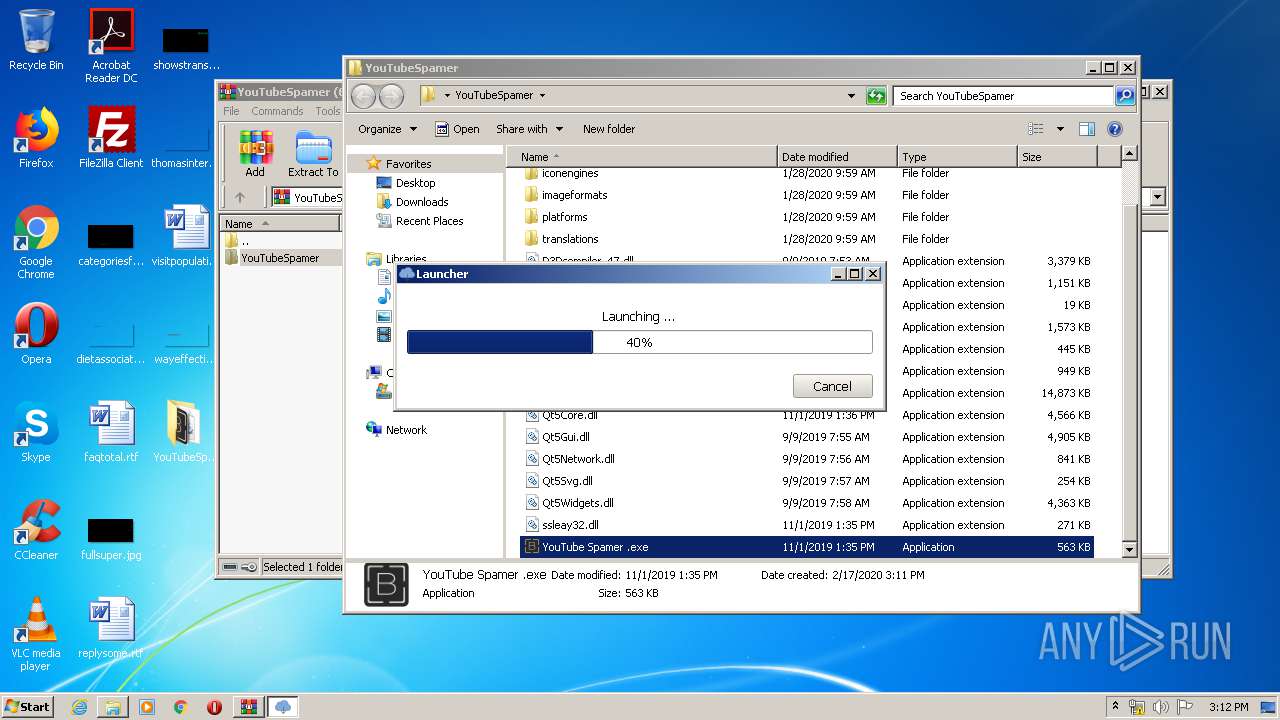The height and width of the screenshot is (720, 1280).
Task: Open Recent Places under Favorites
Action: (429, 221)
